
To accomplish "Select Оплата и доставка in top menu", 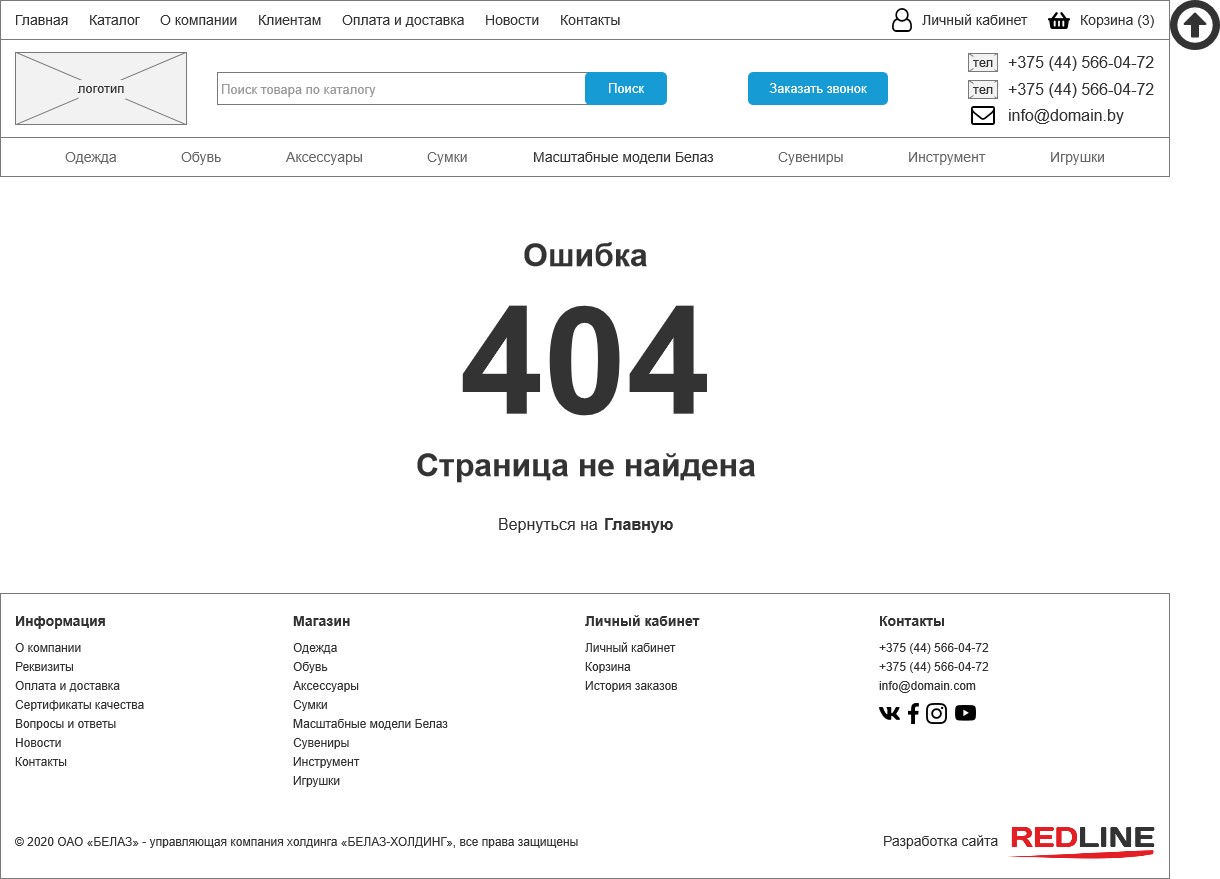I will coord(402,20).
